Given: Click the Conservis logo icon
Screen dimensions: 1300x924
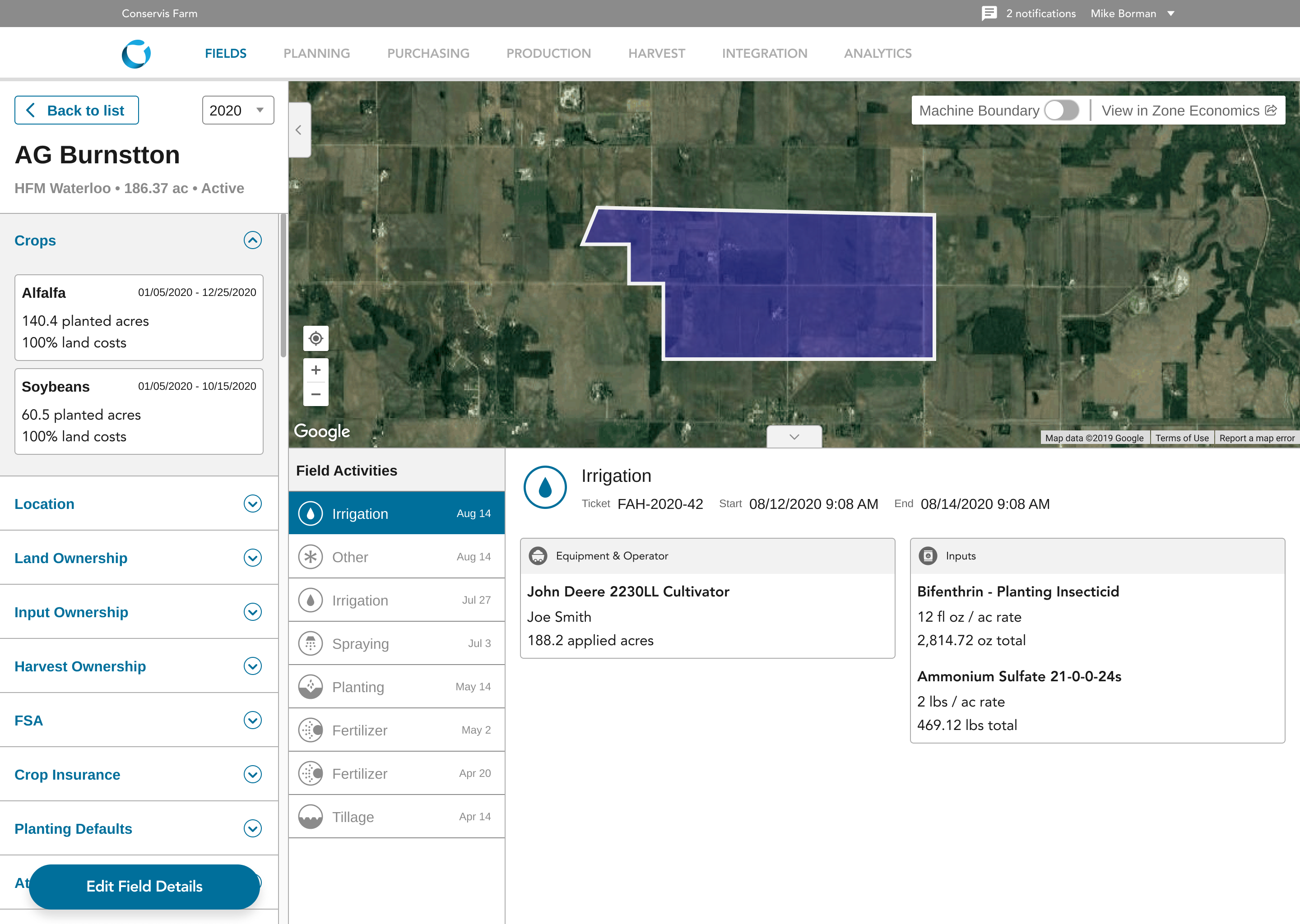Looking at the screenshot, I should coord(137,54).
